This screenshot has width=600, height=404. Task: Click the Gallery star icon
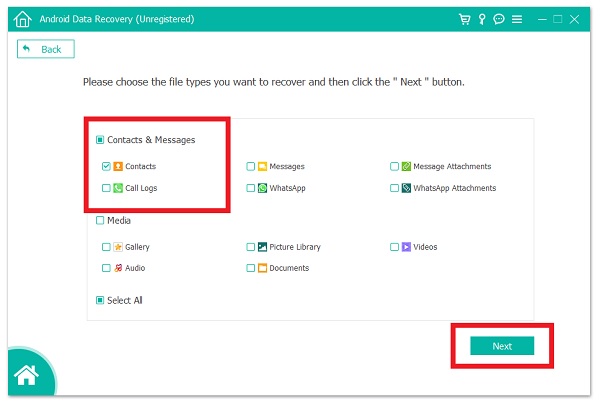coord(118,247)
